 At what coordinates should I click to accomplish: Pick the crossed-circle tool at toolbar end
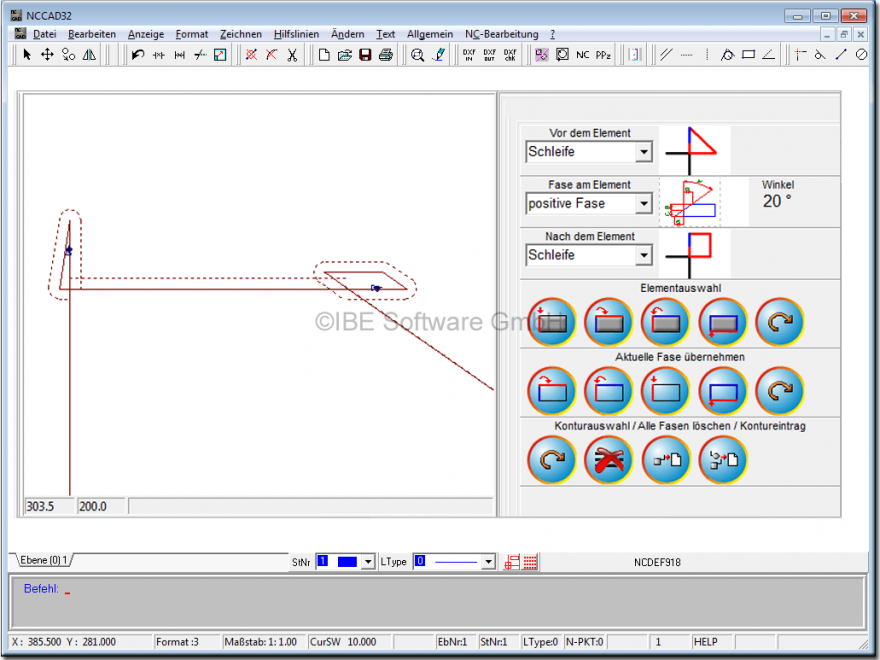click(861, 55)
